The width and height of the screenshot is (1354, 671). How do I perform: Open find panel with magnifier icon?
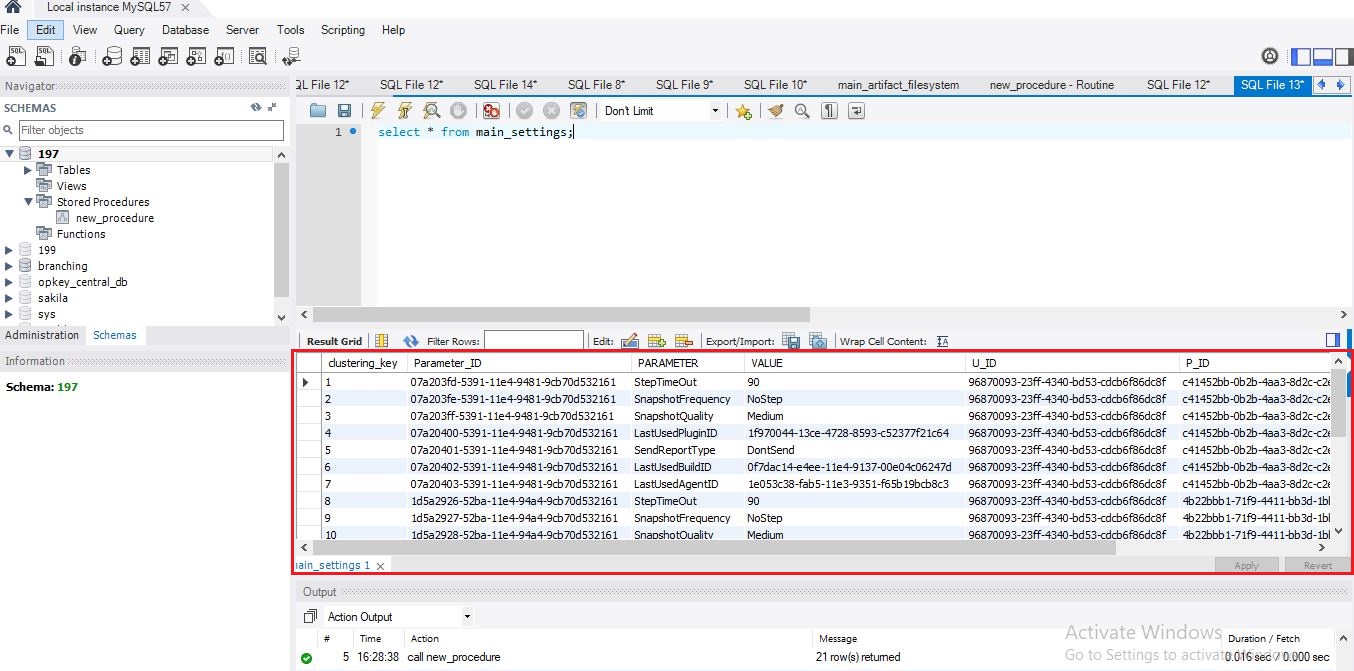point(802,111)
